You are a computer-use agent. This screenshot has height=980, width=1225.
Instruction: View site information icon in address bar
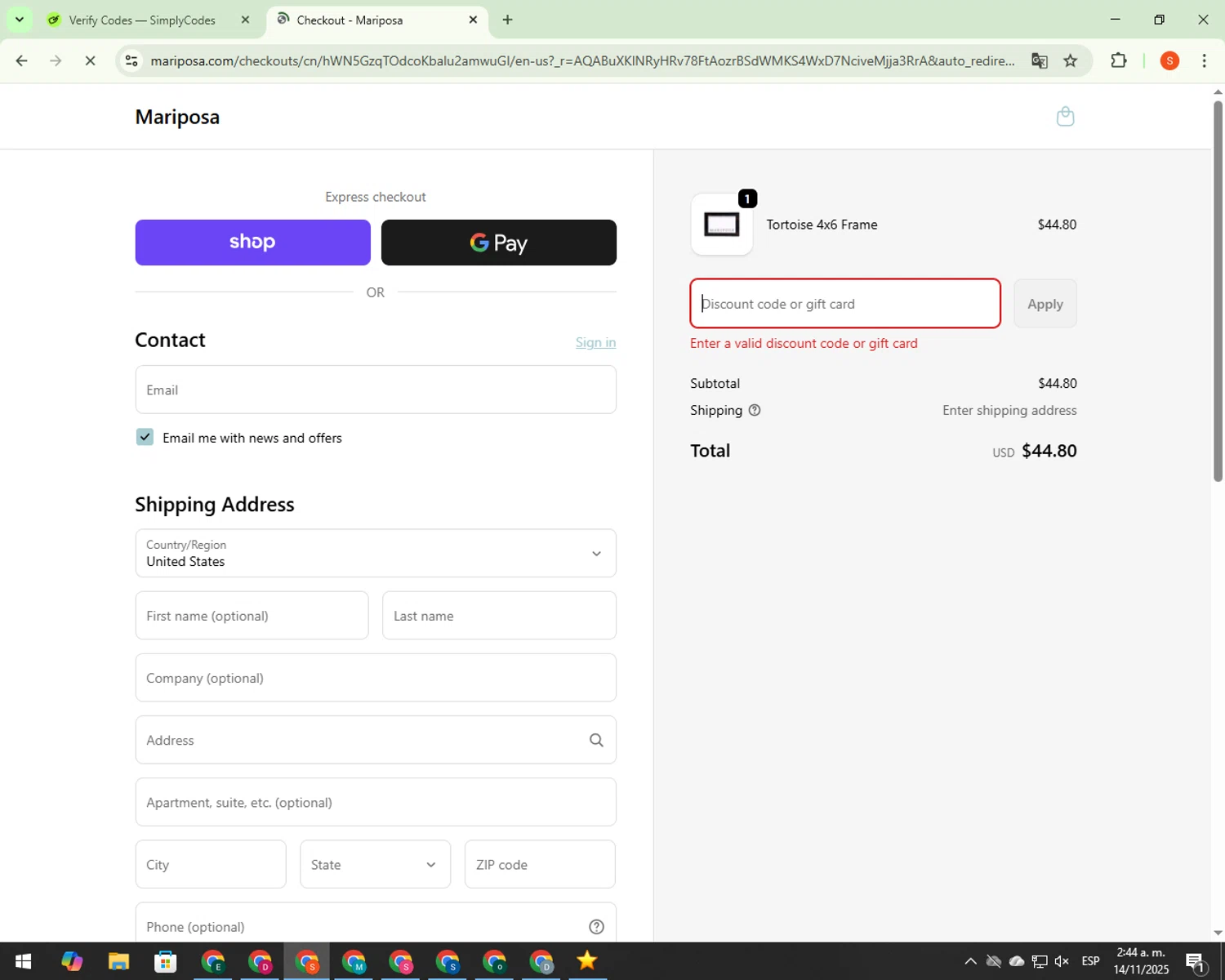tap(132, 60)
